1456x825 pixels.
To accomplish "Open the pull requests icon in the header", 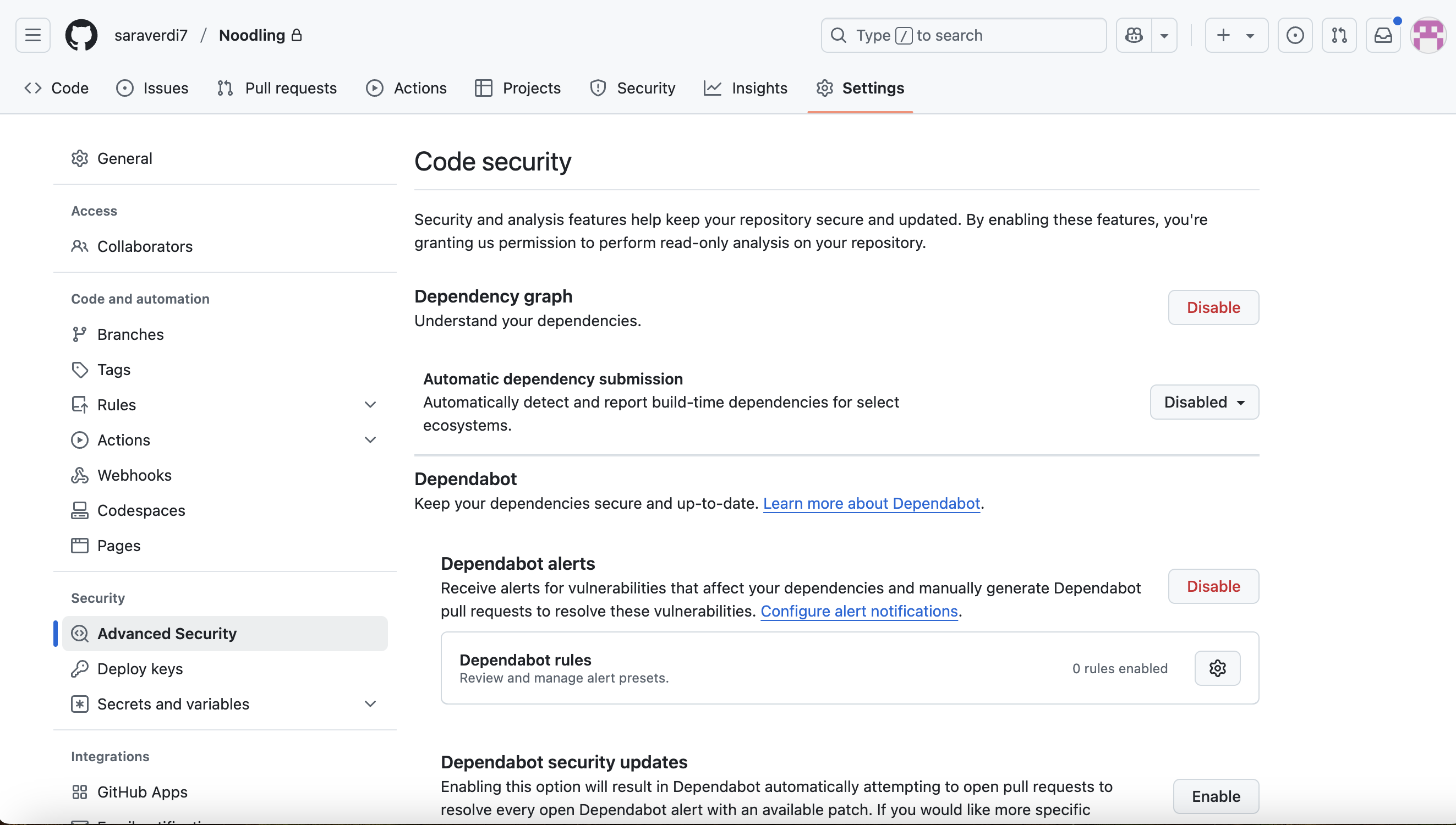I will pyautogui.click(x=1339, y=35).
